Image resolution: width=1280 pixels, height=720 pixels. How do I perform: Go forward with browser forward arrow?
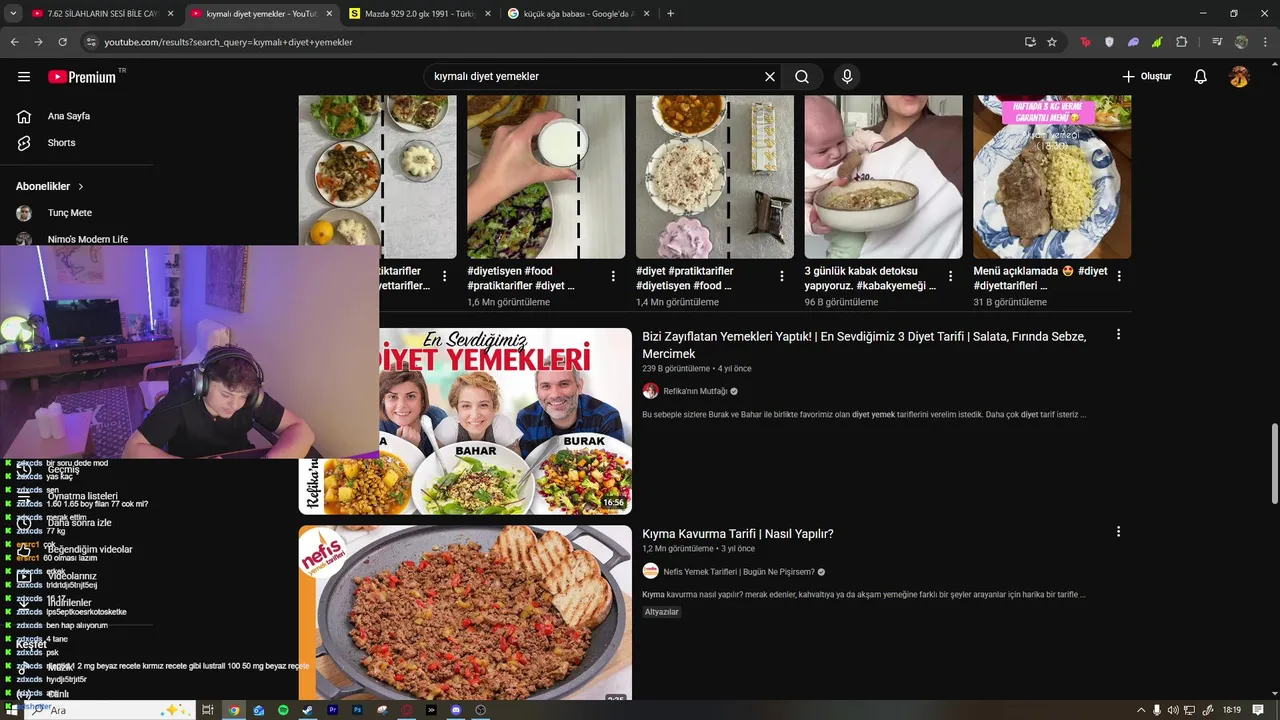38,42
